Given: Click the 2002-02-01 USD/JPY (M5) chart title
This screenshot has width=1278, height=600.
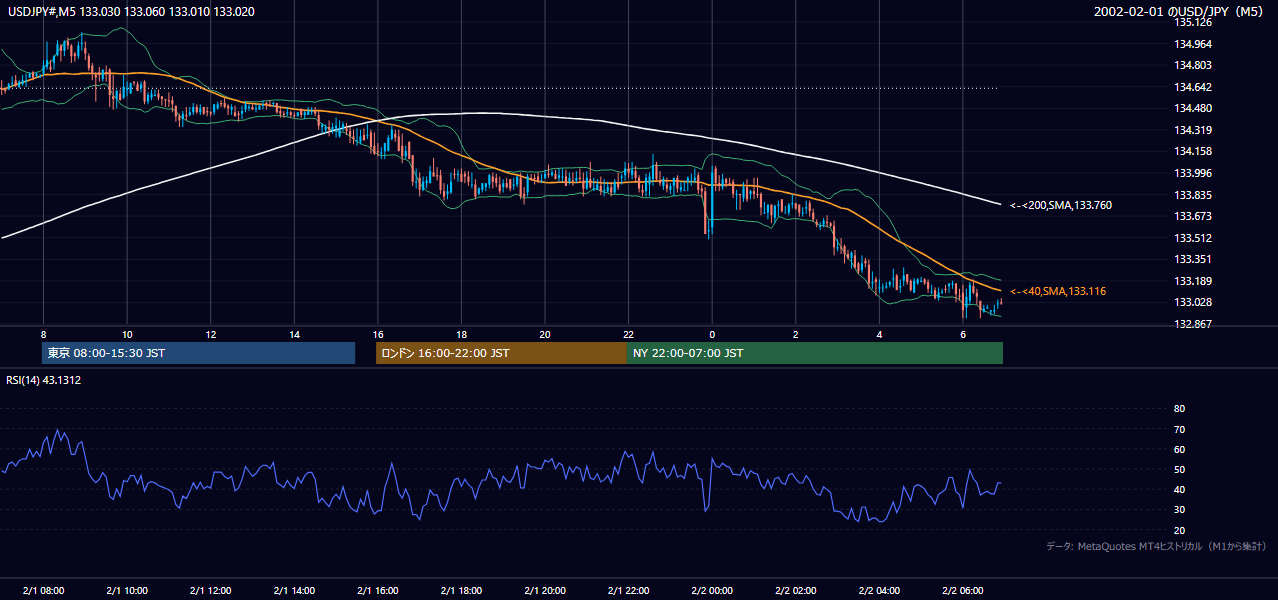Looking at the screenshot, I should click(x=1180, y=12).
